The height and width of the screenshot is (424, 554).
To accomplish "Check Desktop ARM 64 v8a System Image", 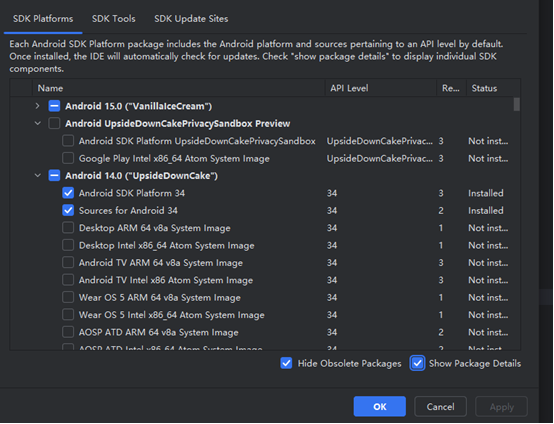I will click(68, 228).
